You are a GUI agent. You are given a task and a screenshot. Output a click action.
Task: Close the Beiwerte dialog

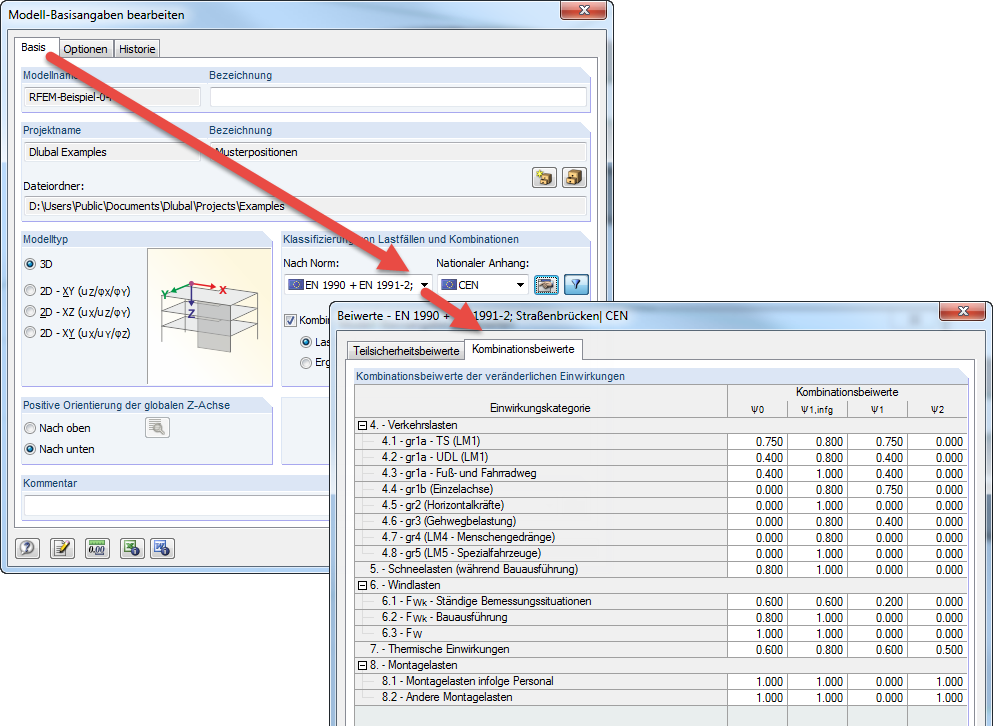click(963, 311)
